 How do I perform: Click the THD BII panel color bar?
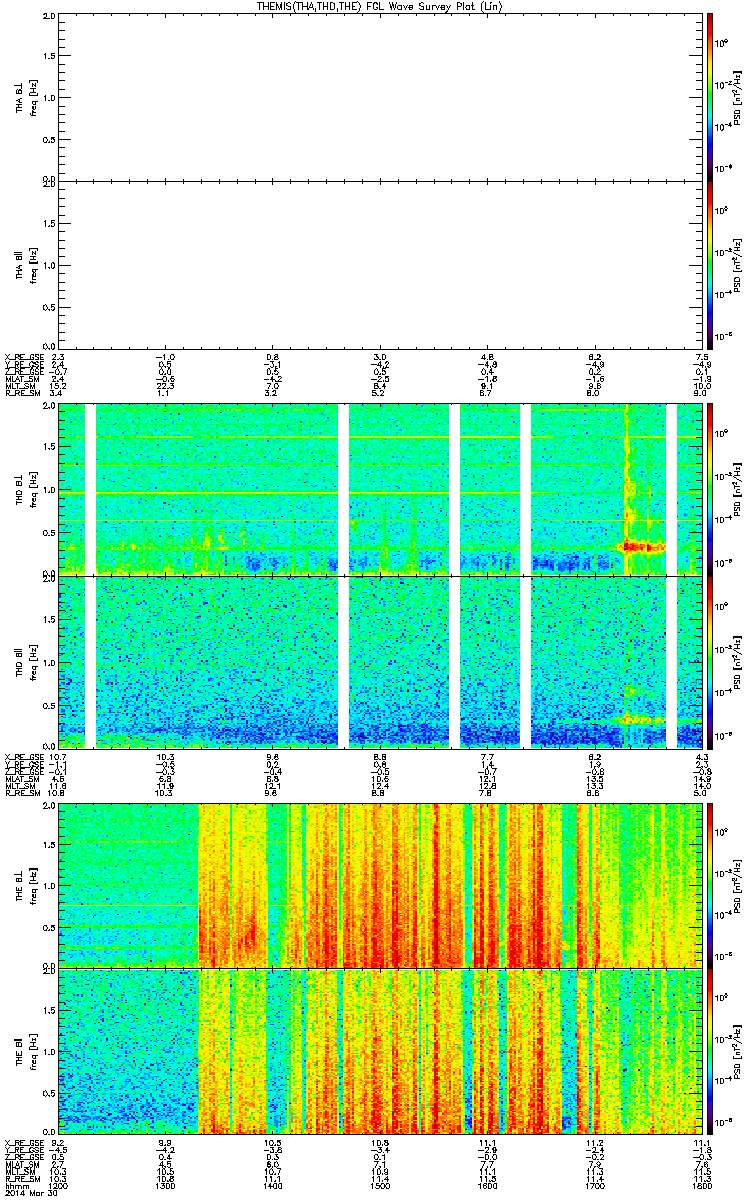tap(710, 662)
